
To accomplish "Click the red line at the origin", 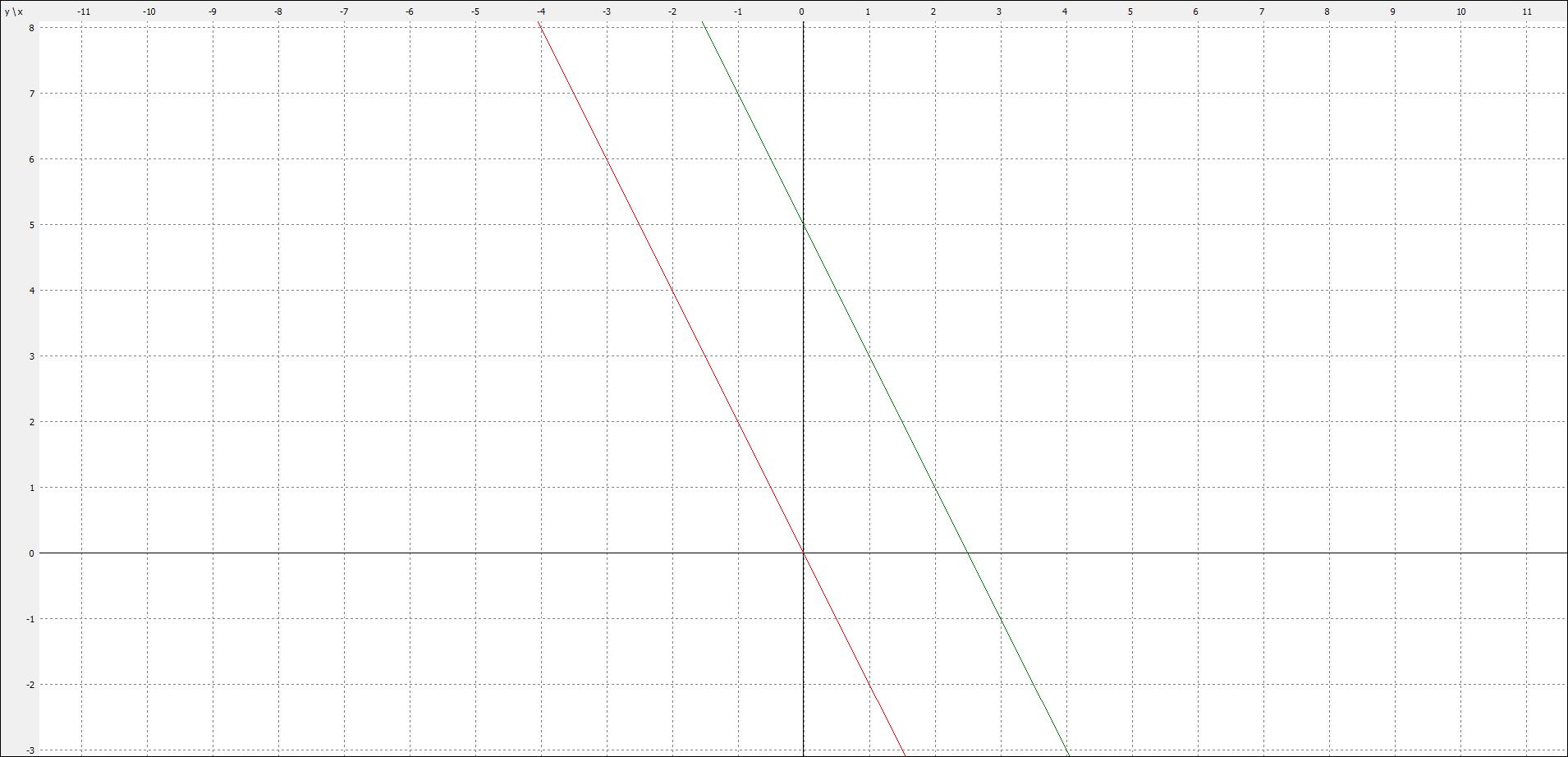I will 803,553.
